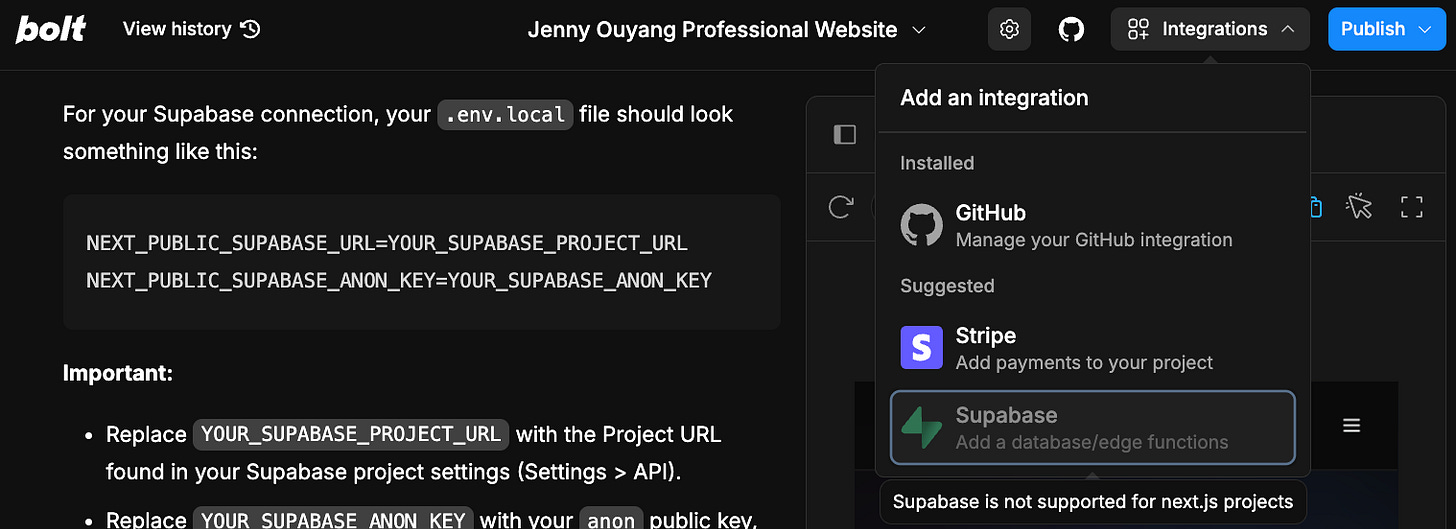The height and width of the screenshot is (529, 1456).
Task: Click YOUR_SUPABASE_PROJECT_URL code chip in bullet
Action: 351,434
